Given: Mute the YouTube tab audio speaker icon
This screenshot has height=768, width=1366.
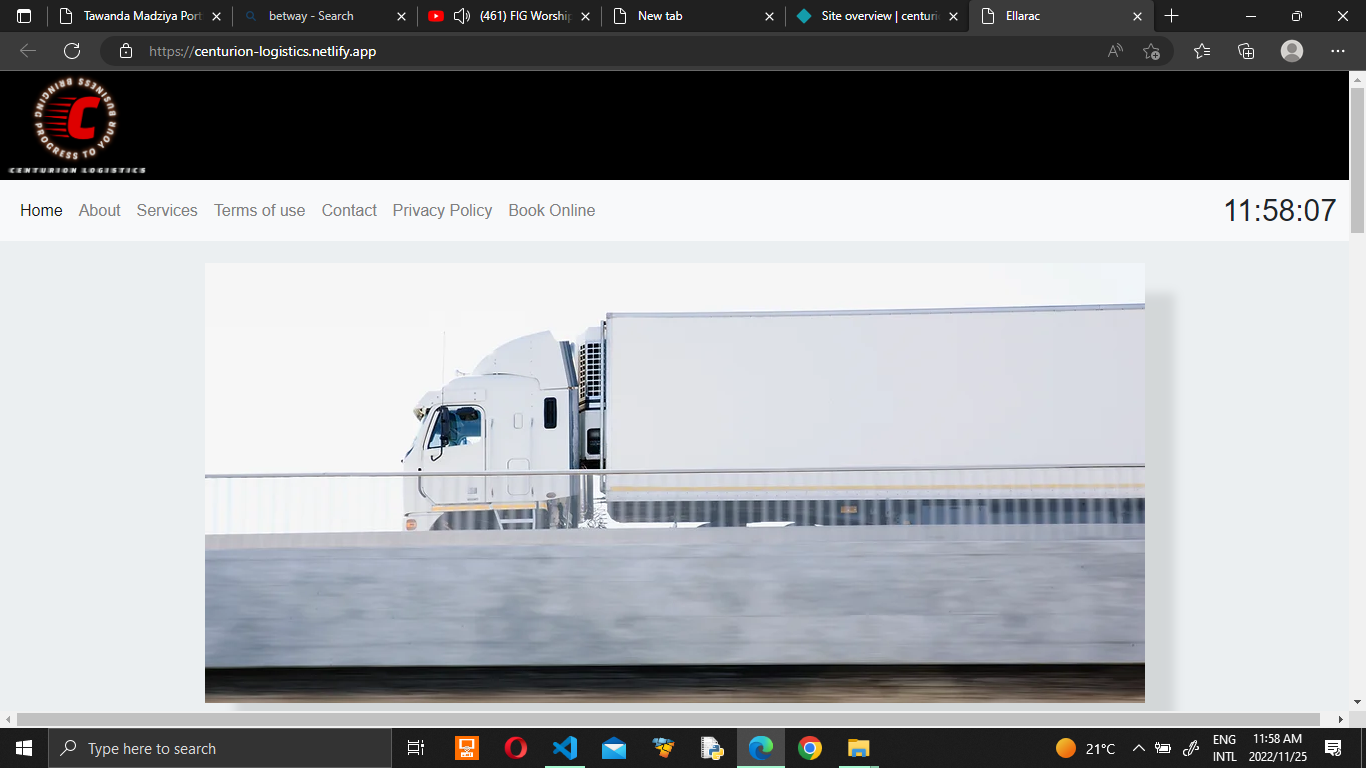Looking at the screenshot, I should click(462, 16).
